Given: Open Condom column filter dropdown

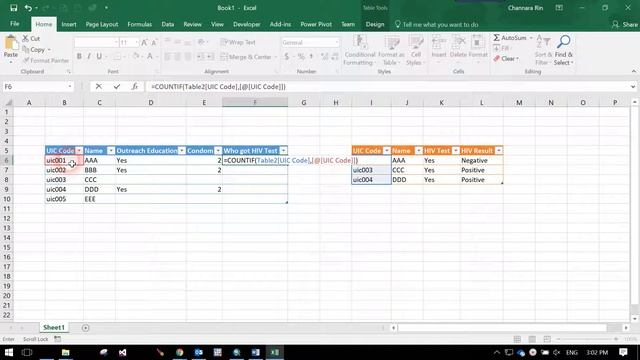Looking at the screenshot, I should tap(218, 151).
